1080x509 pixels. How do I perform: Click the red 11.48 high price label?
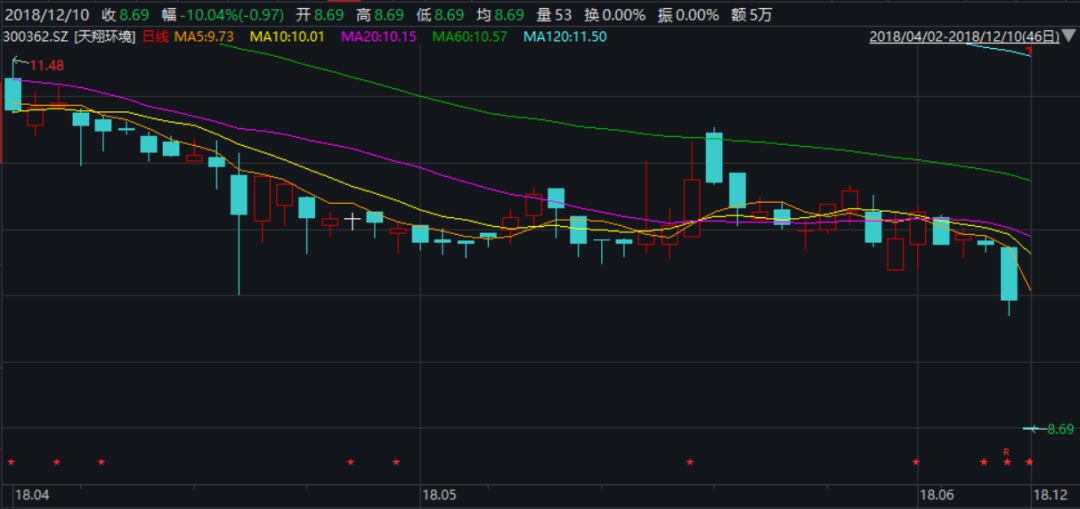[47, 65]
